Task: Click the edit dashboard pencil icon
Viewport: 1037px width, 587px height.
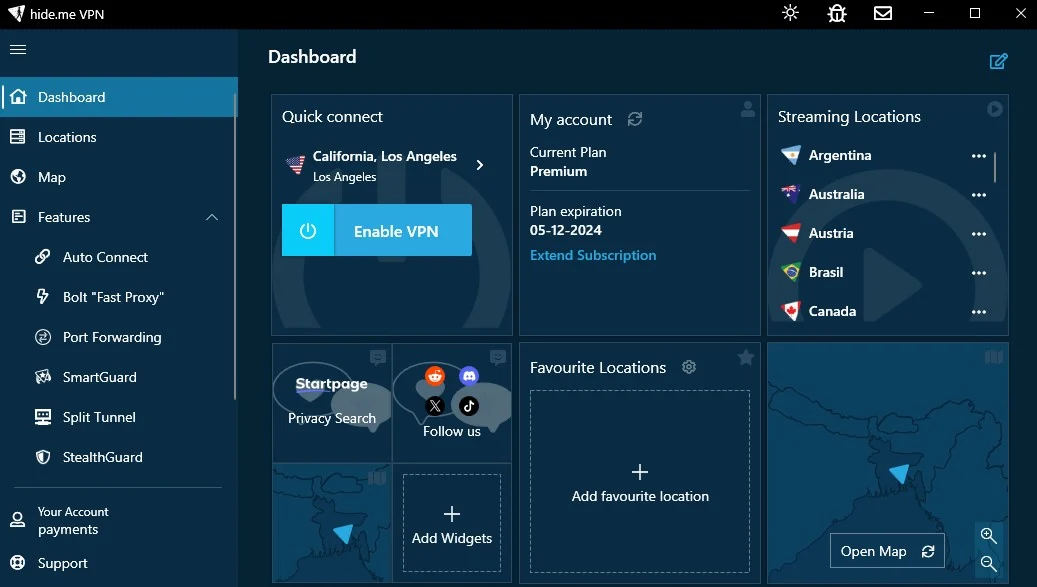Action: pos(999,61)
